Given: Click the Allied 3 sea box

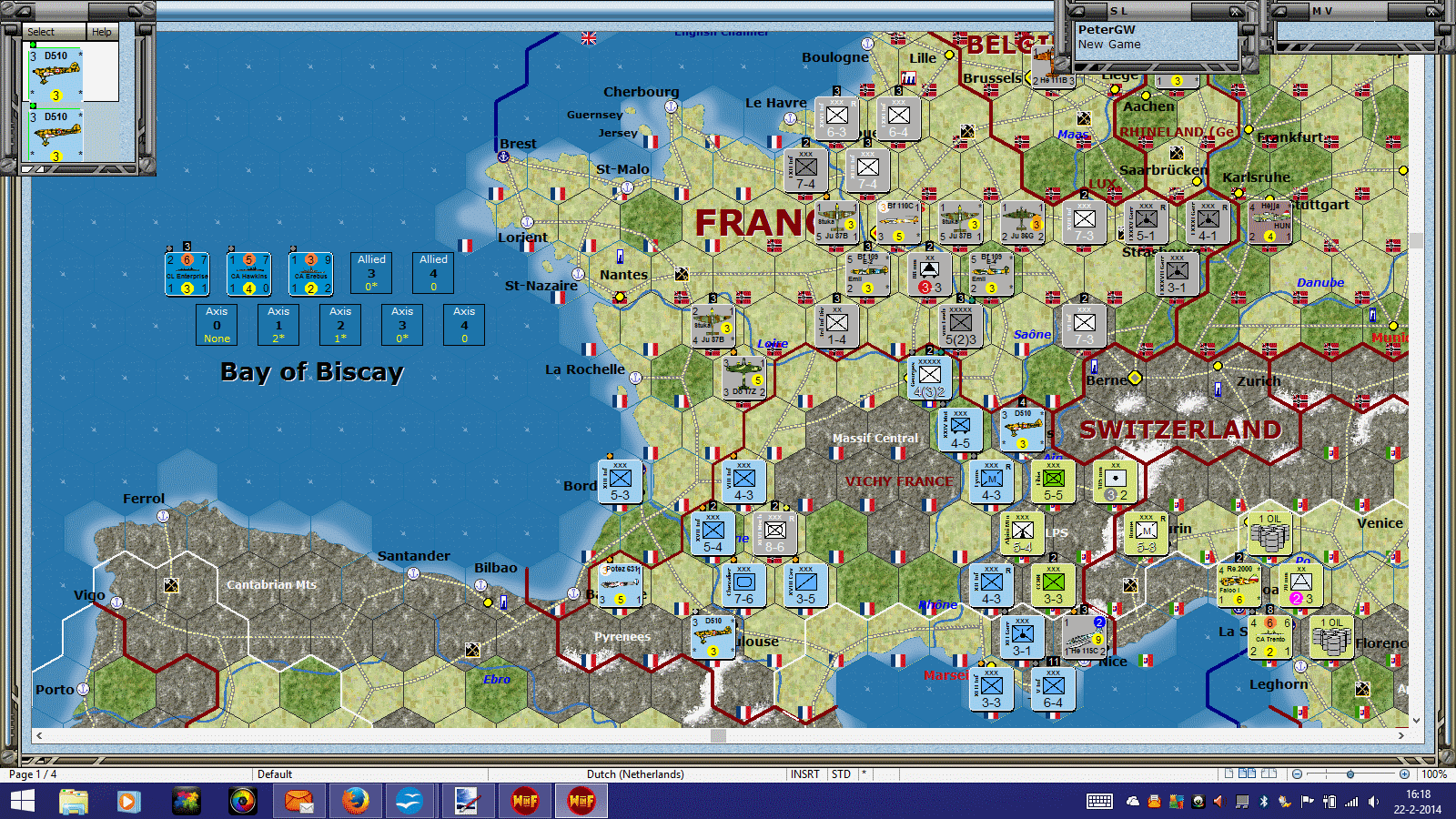Looking at the screenshot, I should (x=371, y=273).
